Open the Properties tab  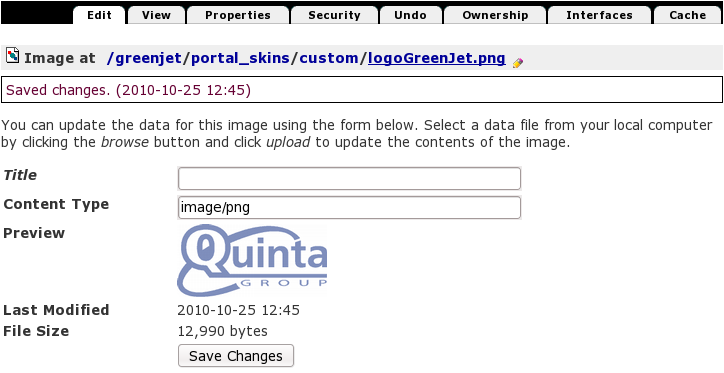pos(238,15)
